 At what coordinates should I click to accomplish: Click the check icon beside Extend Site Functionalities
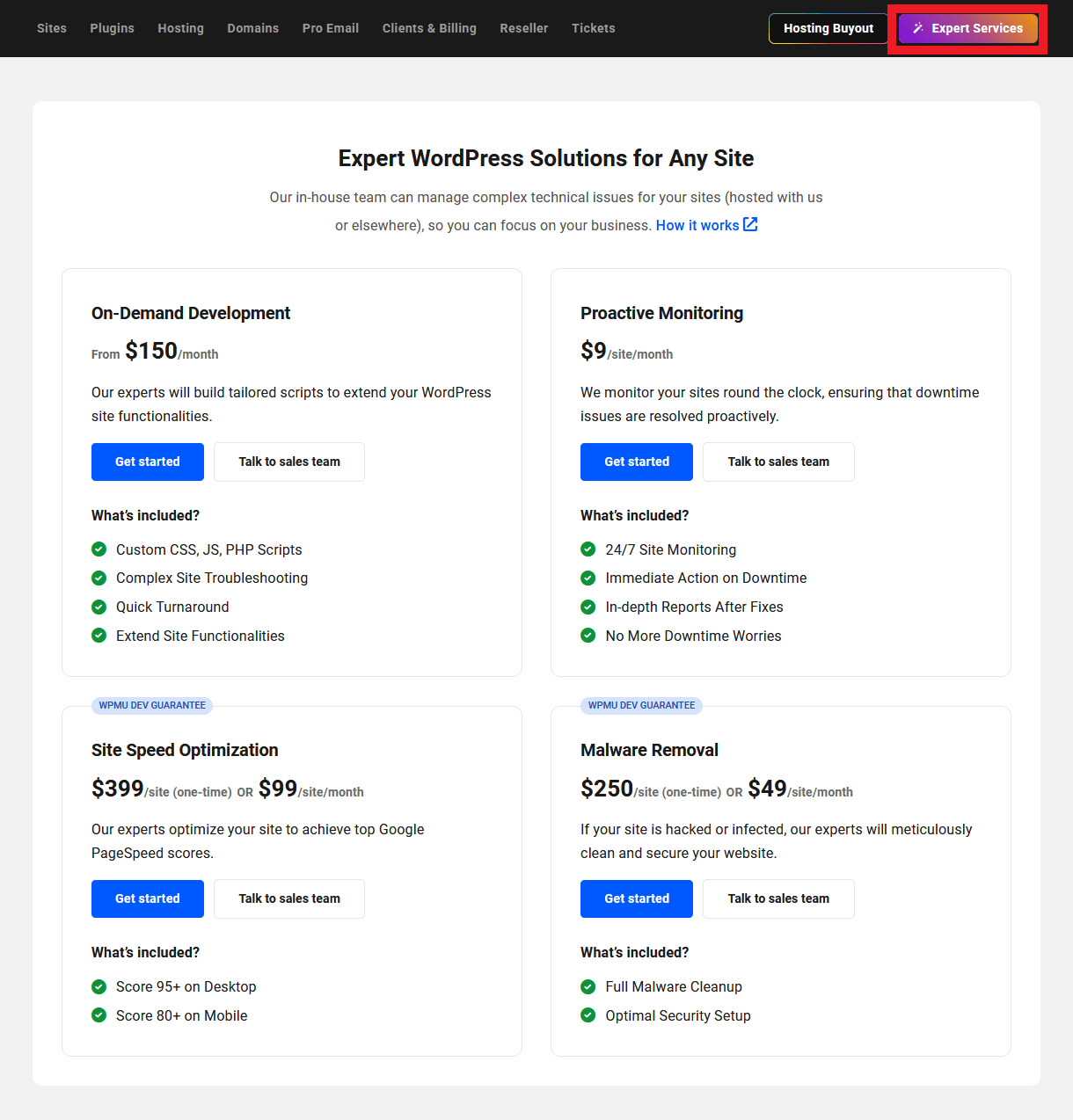[99, 635]
